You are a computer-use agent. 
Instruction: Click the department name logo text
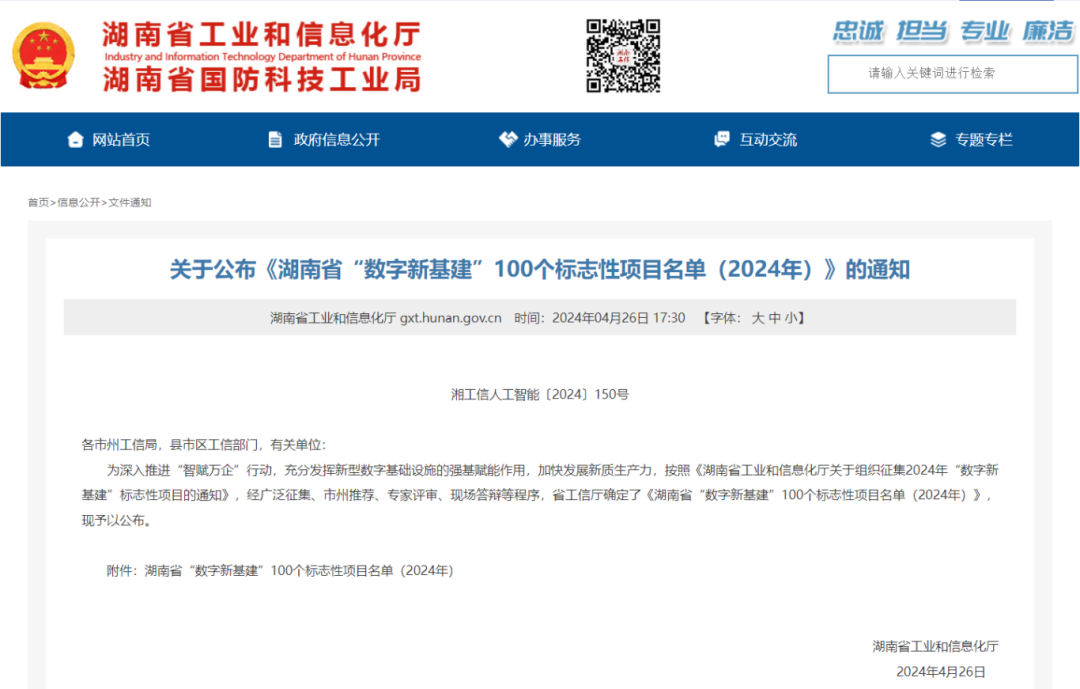[x=260, y=55]
